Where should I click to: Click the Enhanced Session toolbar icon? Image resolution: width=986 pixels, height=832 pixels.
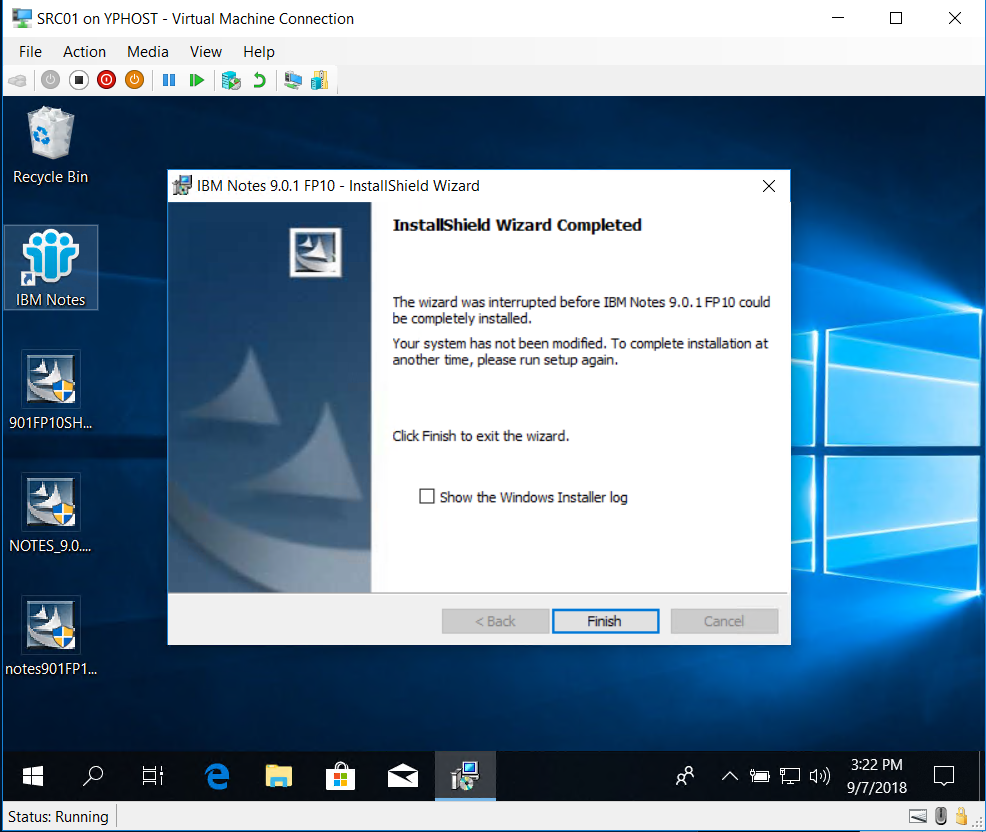(292, 80)
